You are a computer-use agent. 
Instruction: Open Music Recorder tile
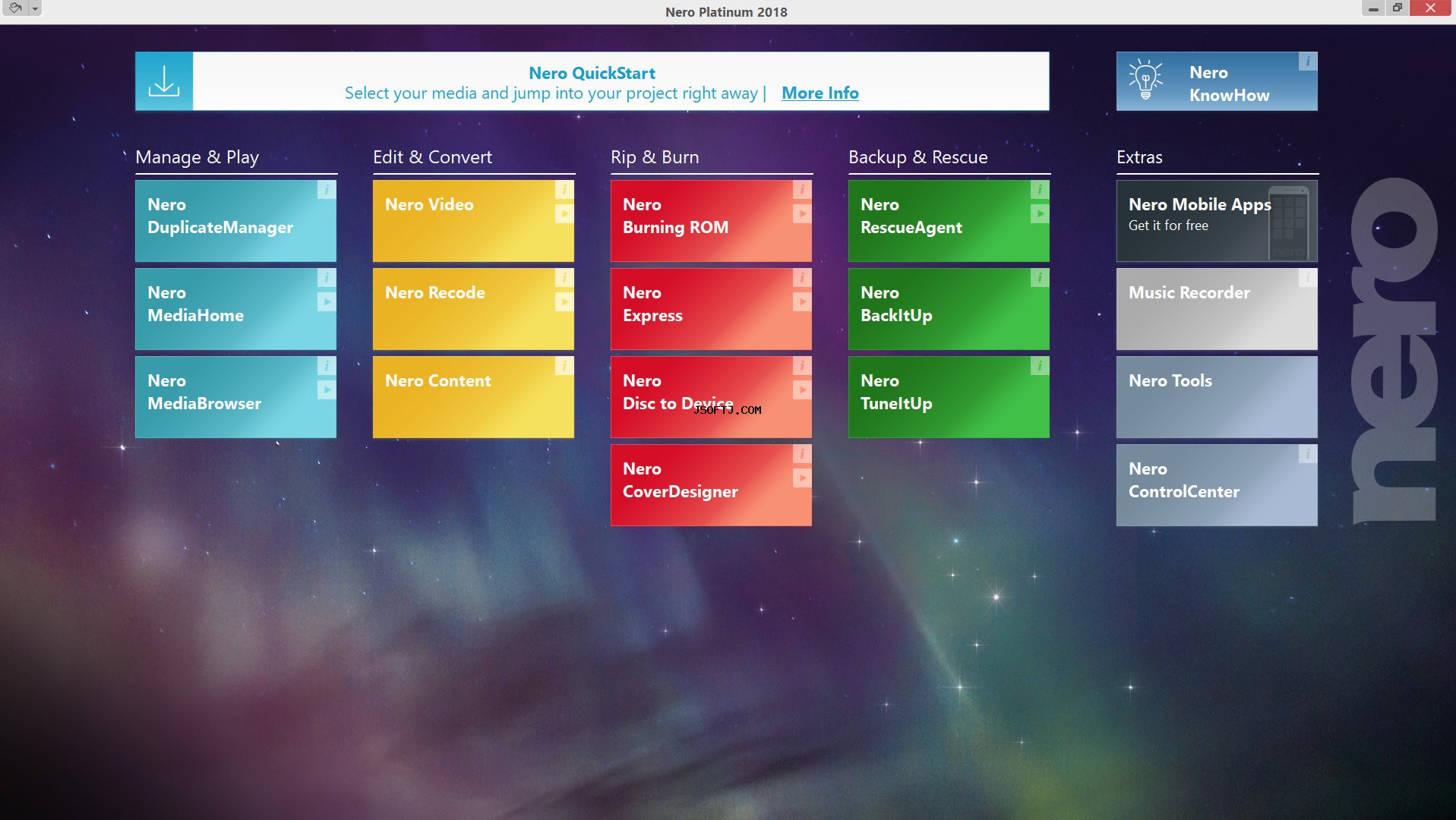pyautogui.click(x=1217, y=309)
